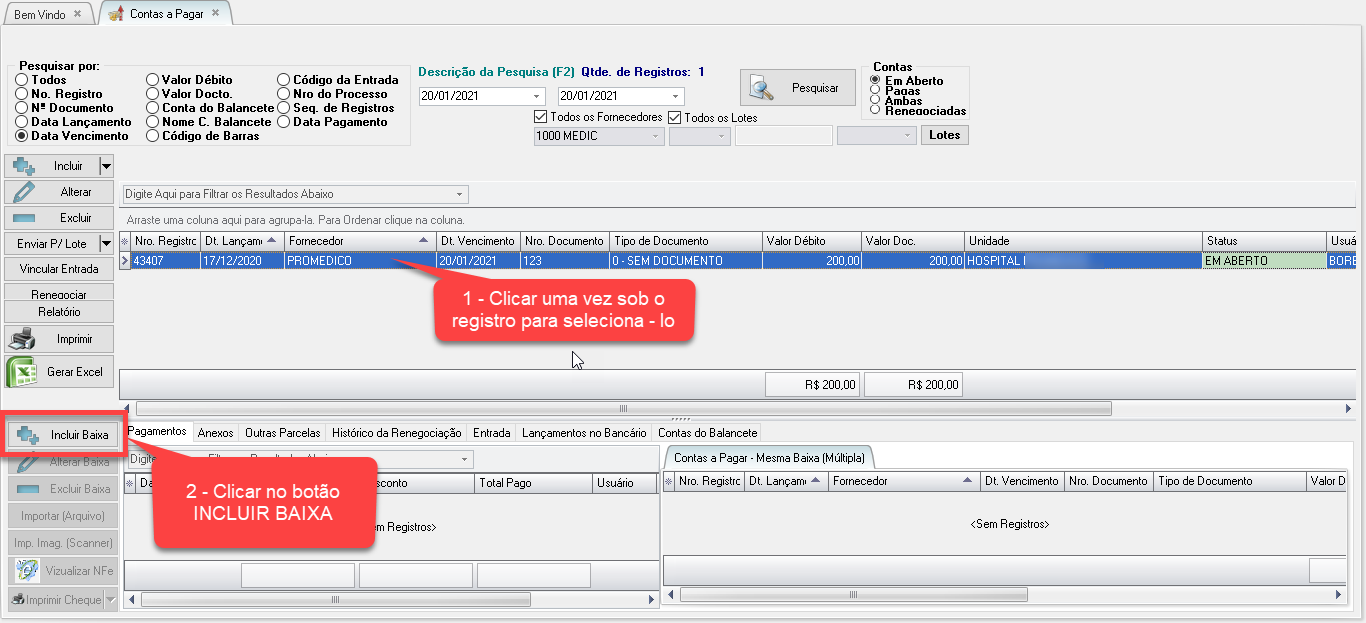
Task: Click the Alterar pencil icon button
Action: coord(59,192)
